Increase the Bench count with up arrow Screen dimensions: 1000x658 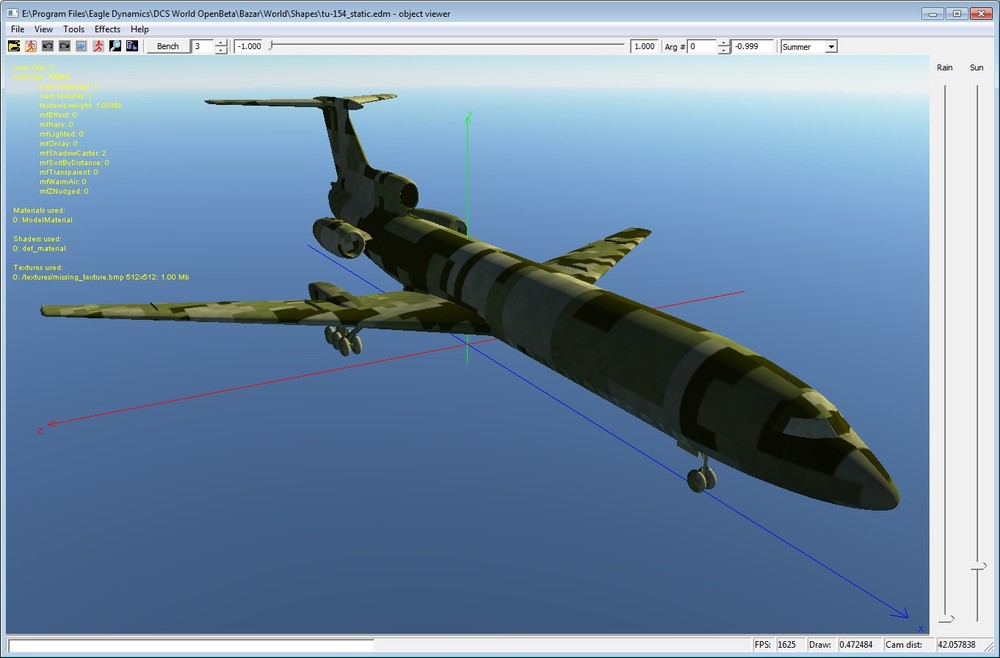point(221,43)
